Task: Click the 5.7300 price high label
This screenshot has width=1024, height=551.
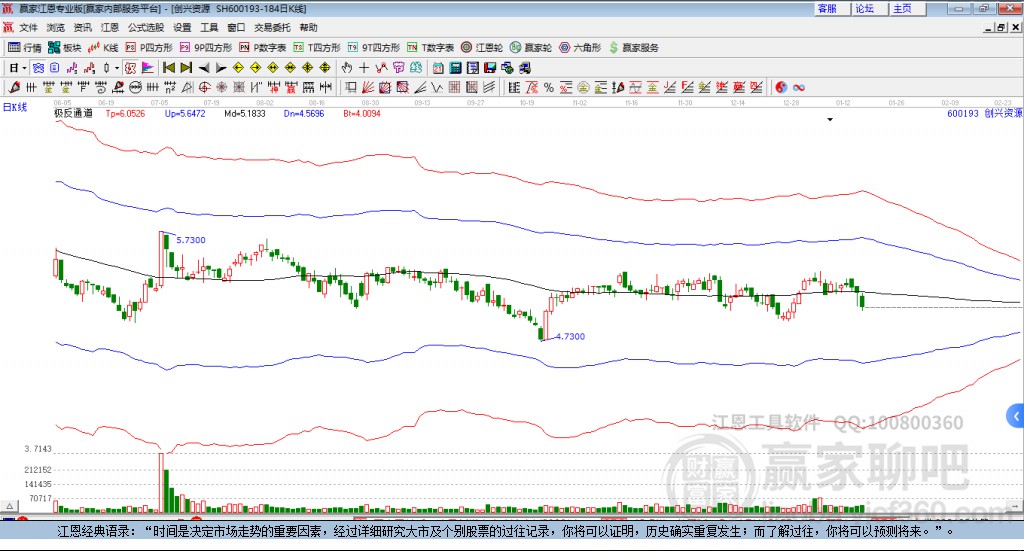Action: (190, 241)
